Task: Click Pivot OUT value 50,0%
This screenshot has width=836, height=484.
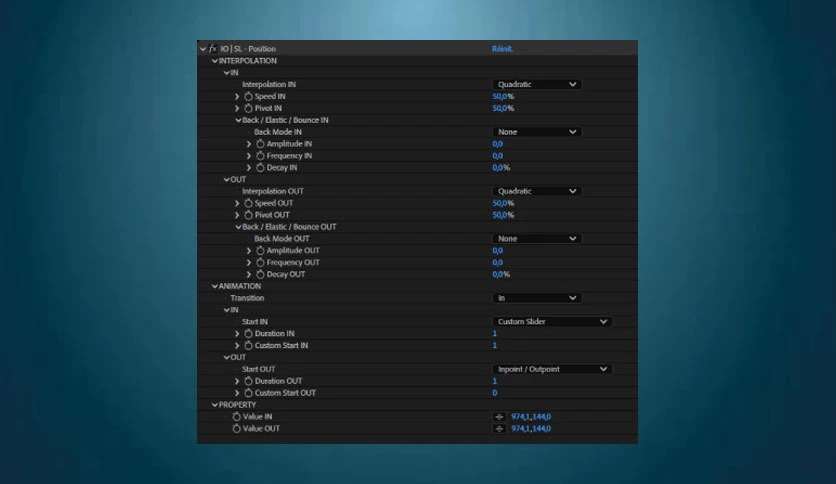Action: pyautogui.click(x=503, y=215)
